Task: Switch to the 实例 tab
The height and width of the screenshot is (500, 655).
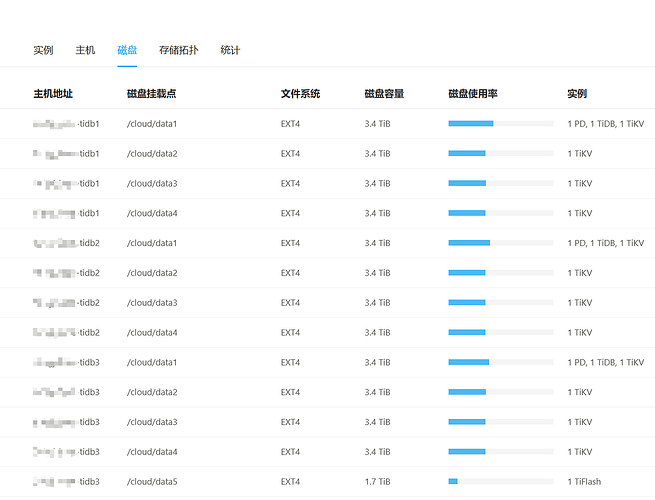Action: tap(43, 50)
